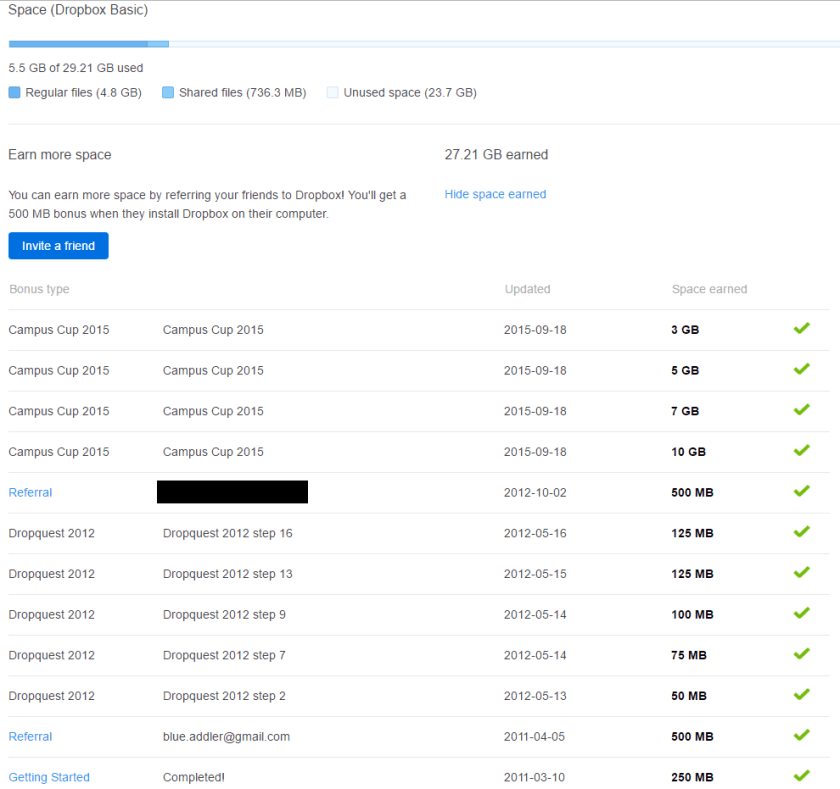Click the Dropquest 2012 step 13 row
The image size is (840, 789).
click(227, 573)
